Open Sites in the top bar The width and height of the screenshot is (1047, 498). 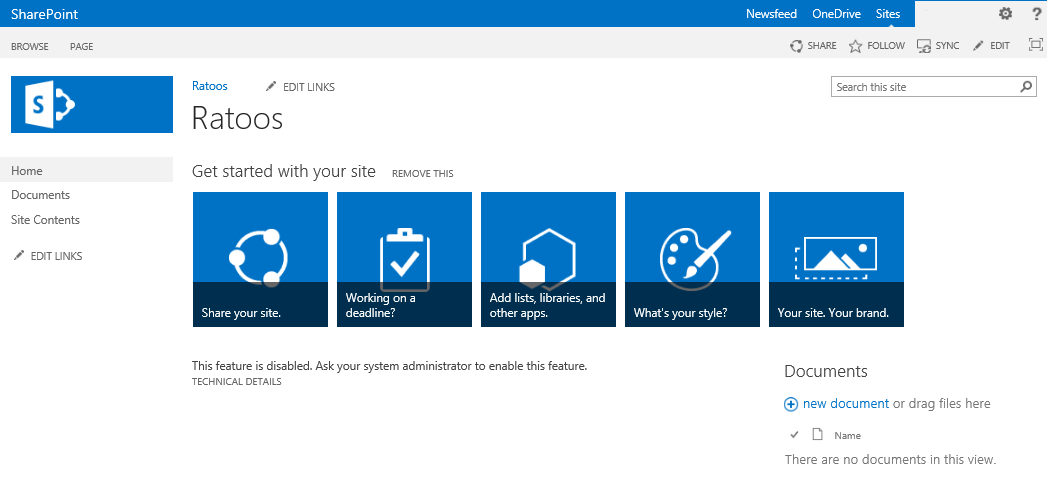[888, 13]
